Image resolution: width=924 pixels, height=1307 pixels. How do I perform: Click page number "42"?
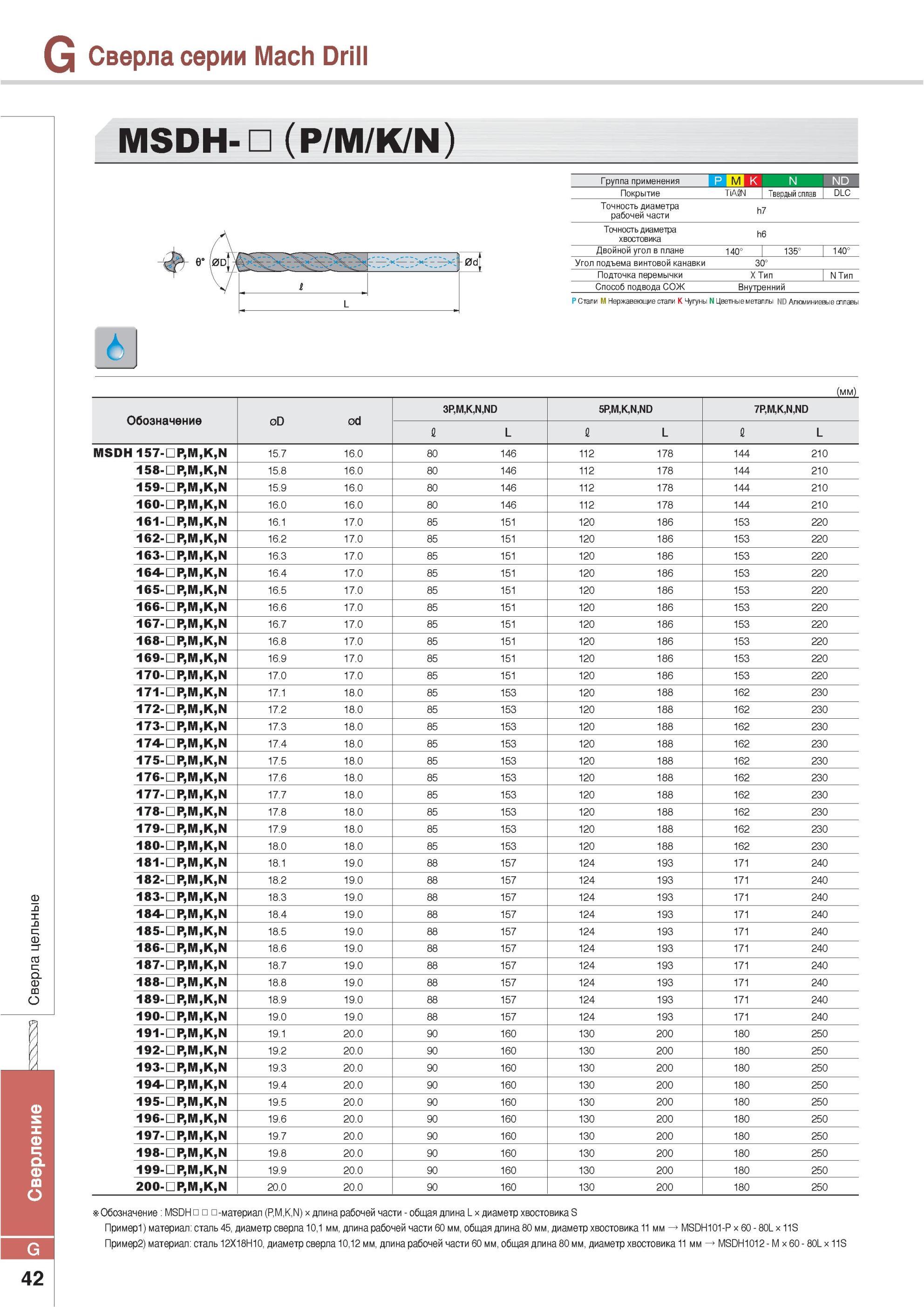point(32,1279)
